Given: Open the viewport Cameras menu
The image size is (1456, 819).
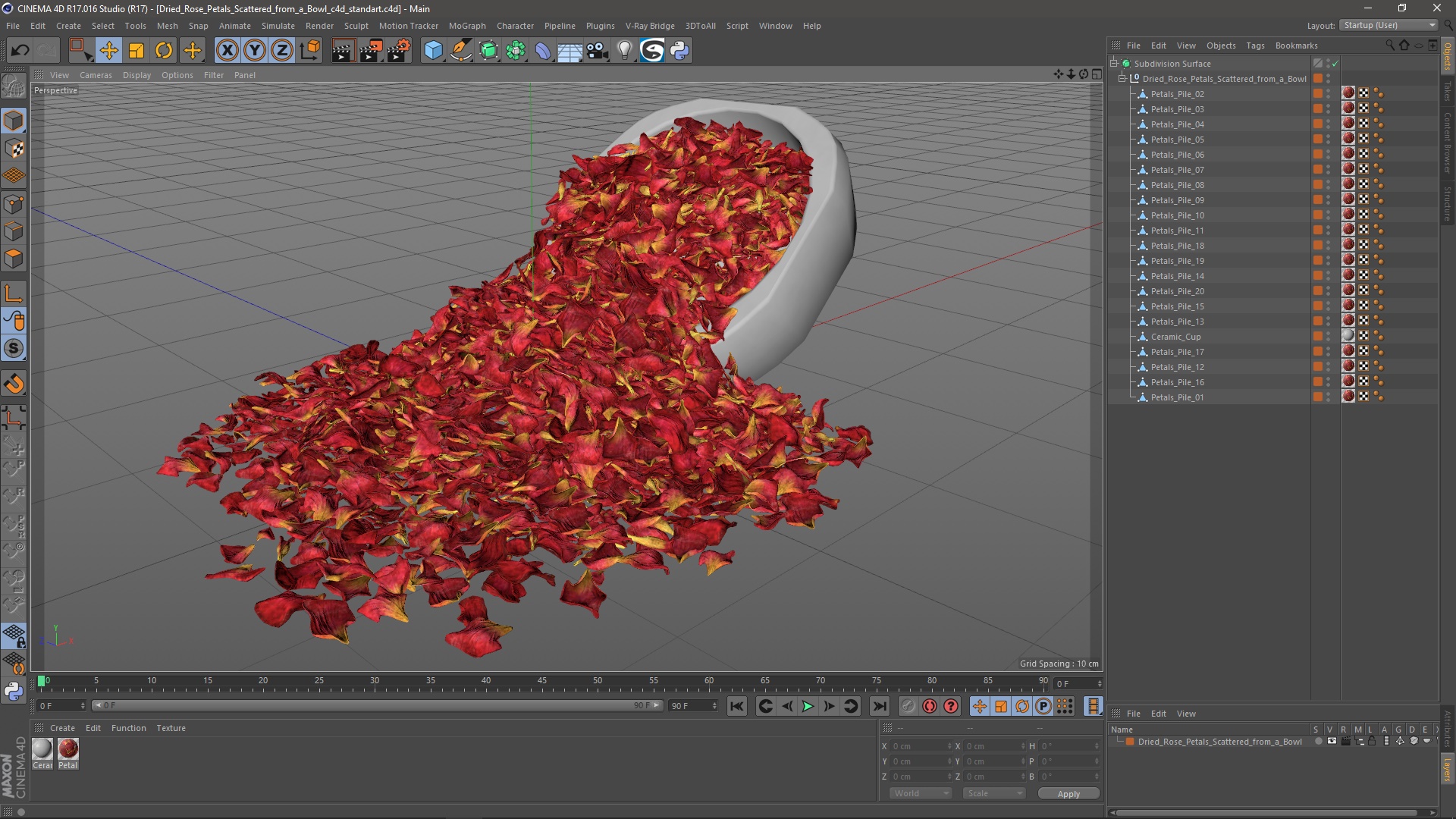Looking at the screenshot, I should (x=96, y=75).
